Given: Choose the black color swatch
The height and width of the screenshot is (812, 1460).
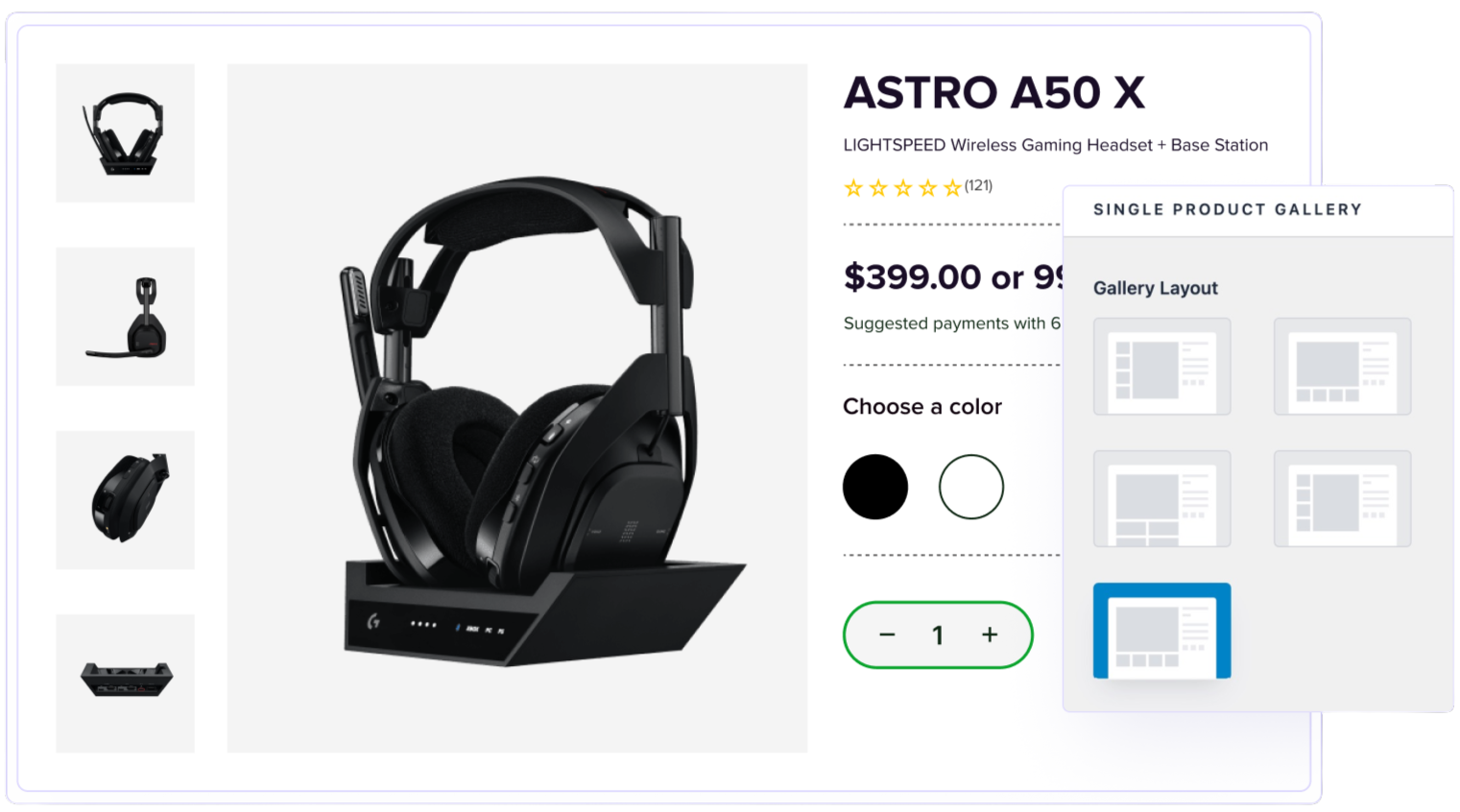Looking at the screenshot, I should coord(875,487).
